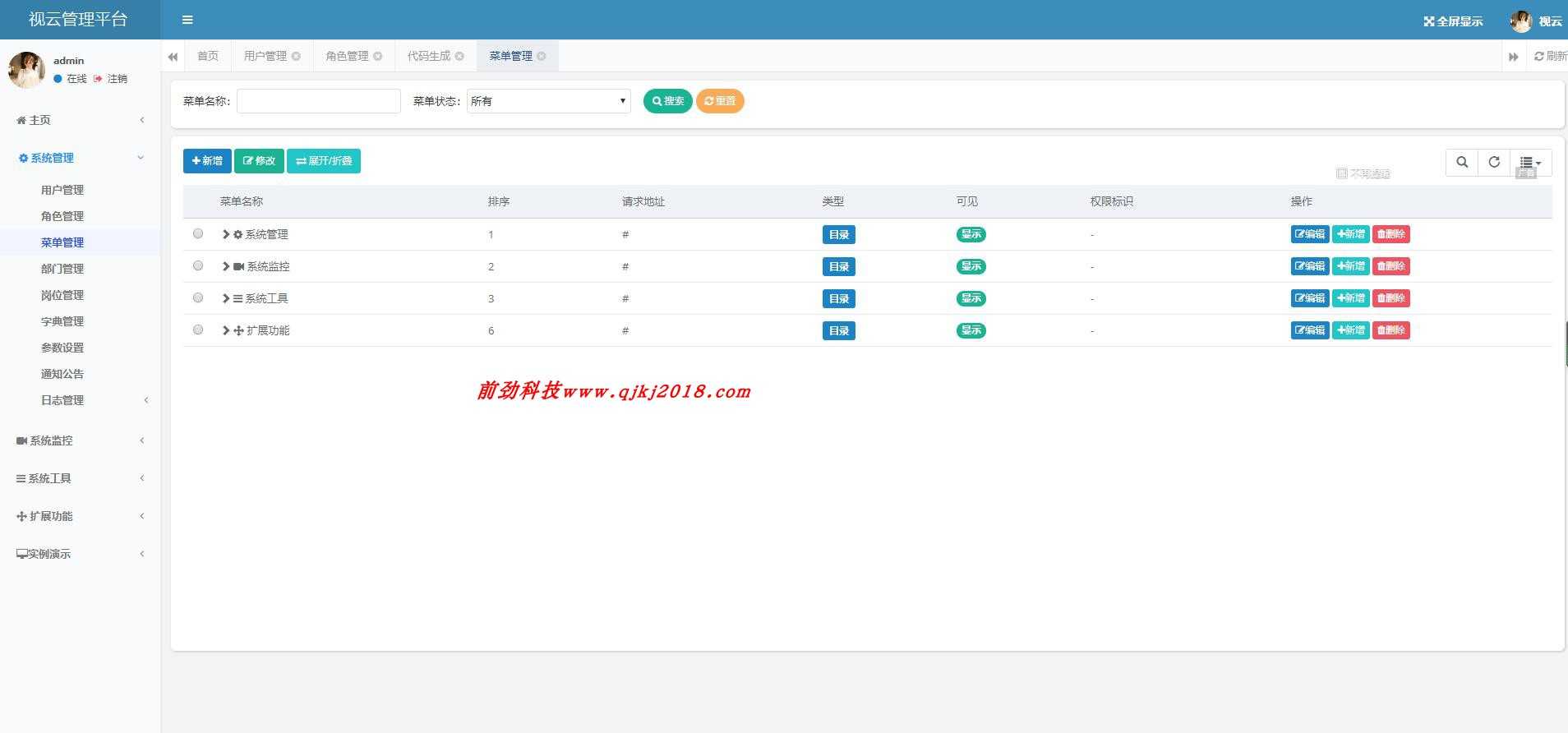Viewport: 1568px width, 733px height.
Task: Refresh the table with the circular arrow icon
Action: (1494, 162)
